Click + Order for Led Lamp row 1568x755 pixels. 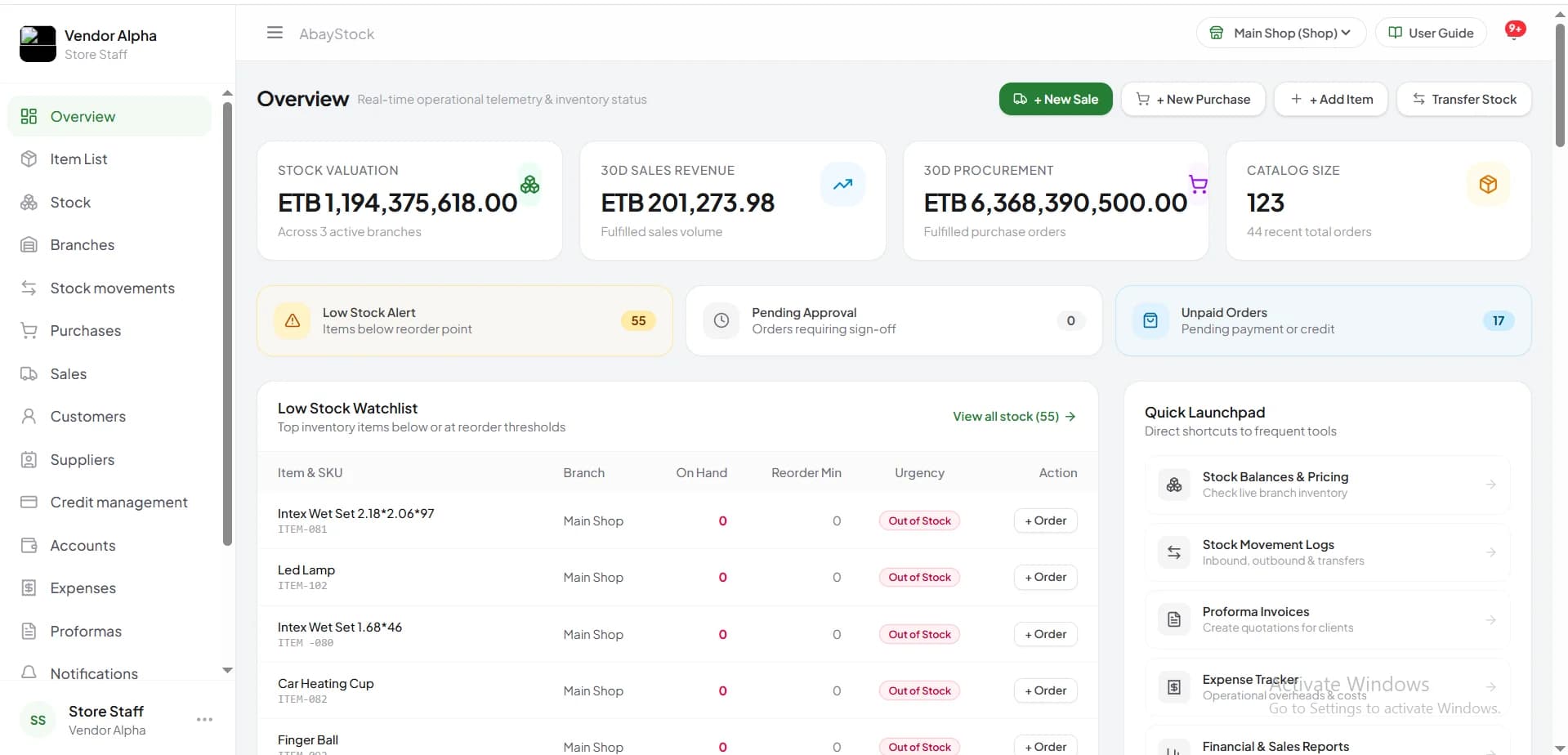coord(1045,577)
